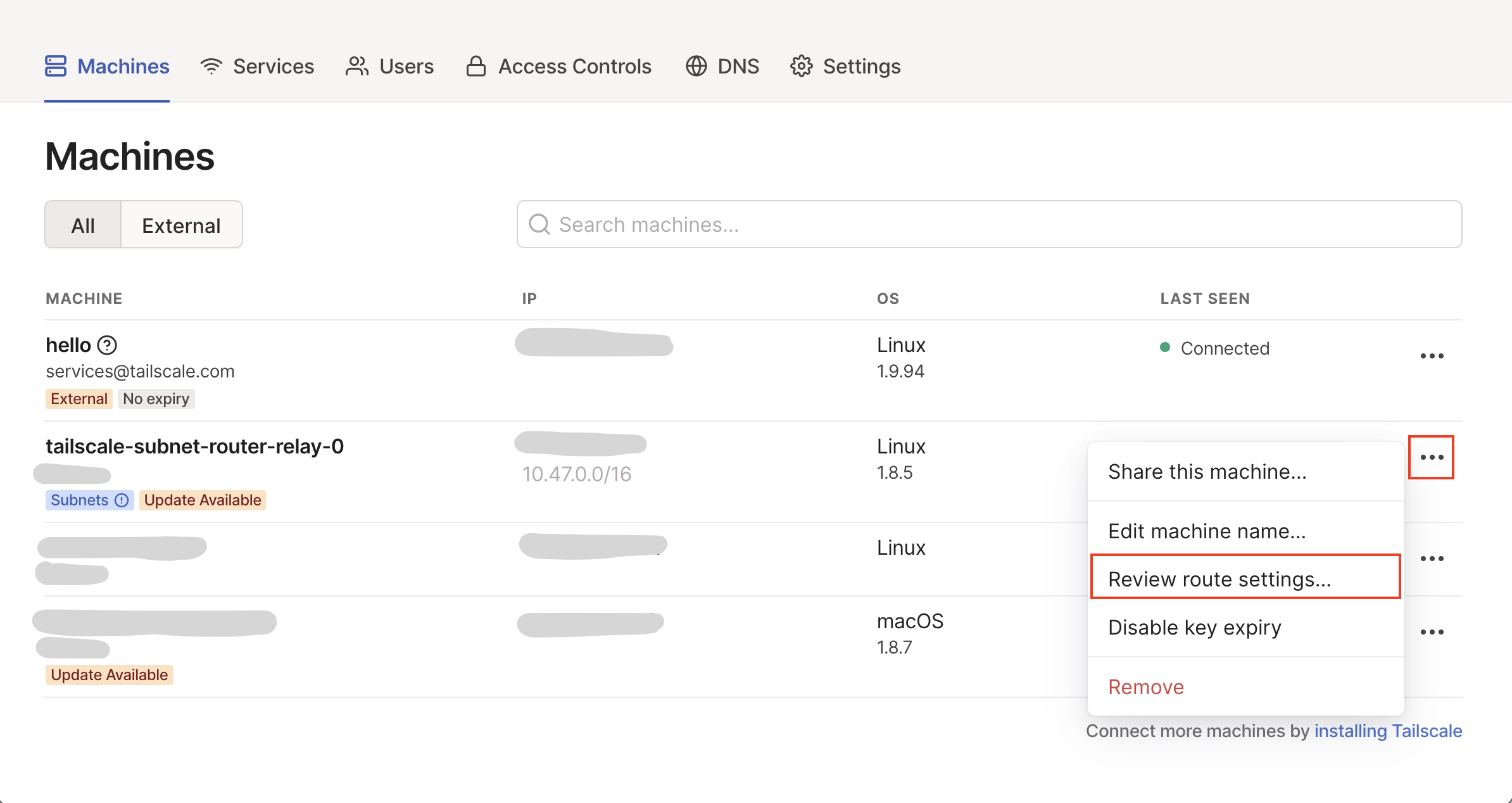
Task: Open three-dot menu for third Linux machine
Action: [x=1432, y=559]
